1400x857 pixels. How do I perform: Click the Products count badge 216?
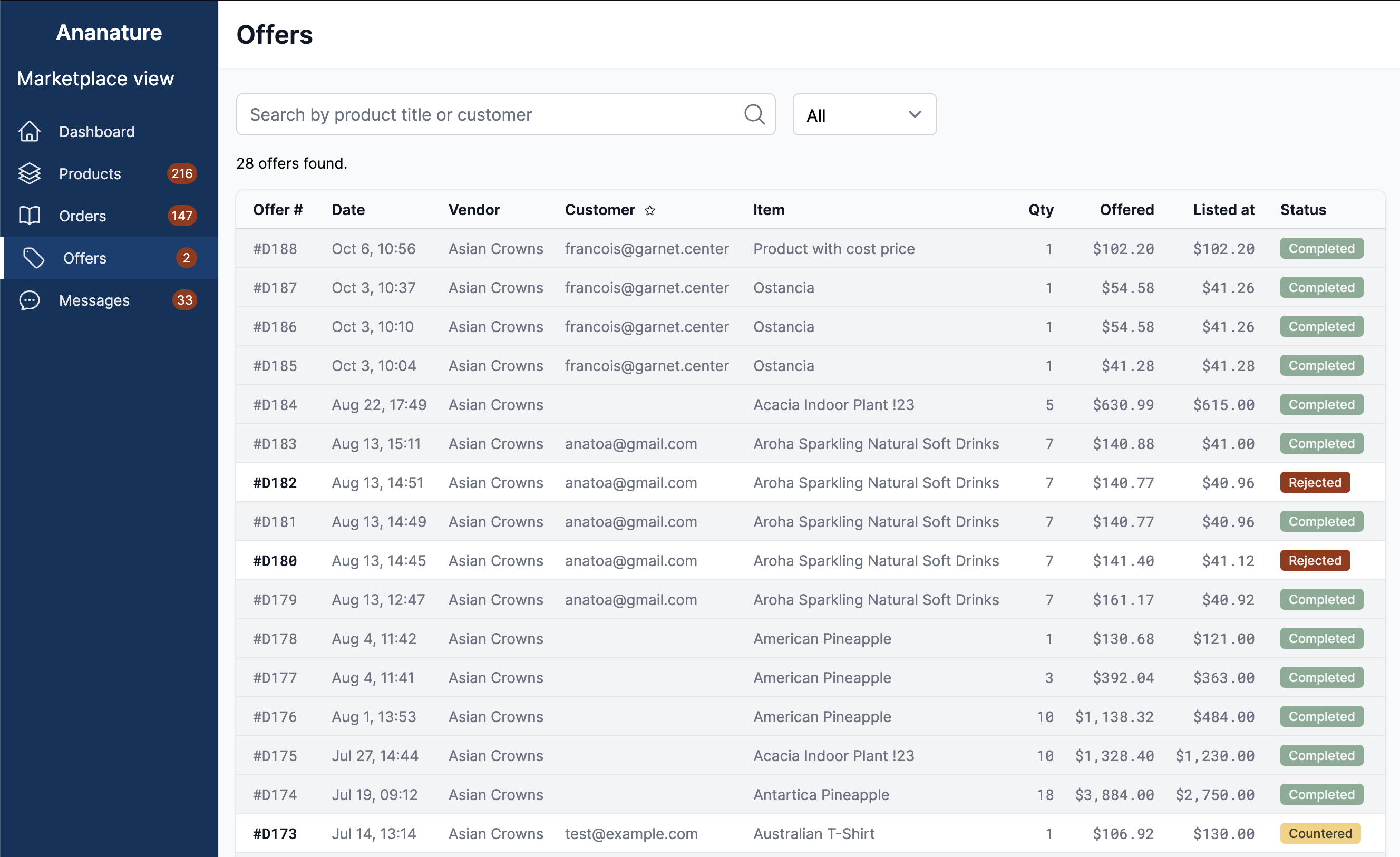tap(182, 173)
